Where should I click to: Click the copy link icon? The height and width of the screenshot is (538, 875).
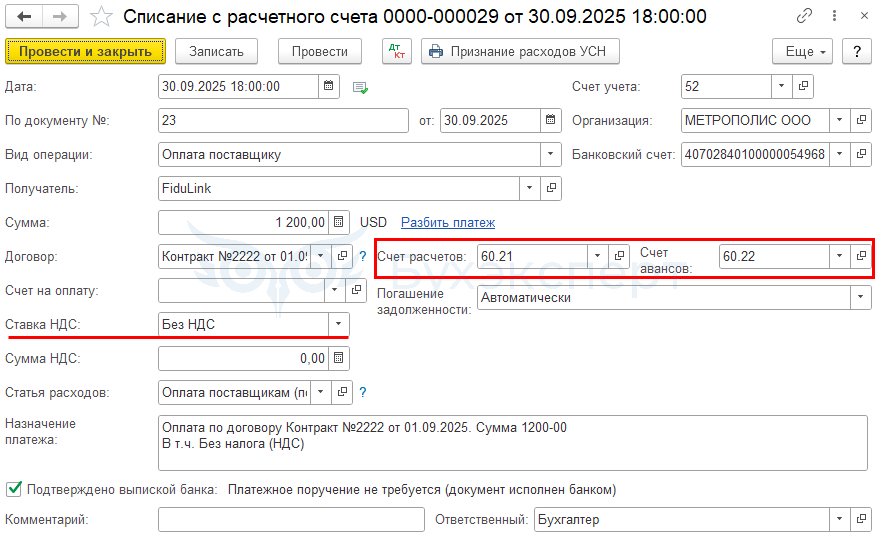point(804,16)
